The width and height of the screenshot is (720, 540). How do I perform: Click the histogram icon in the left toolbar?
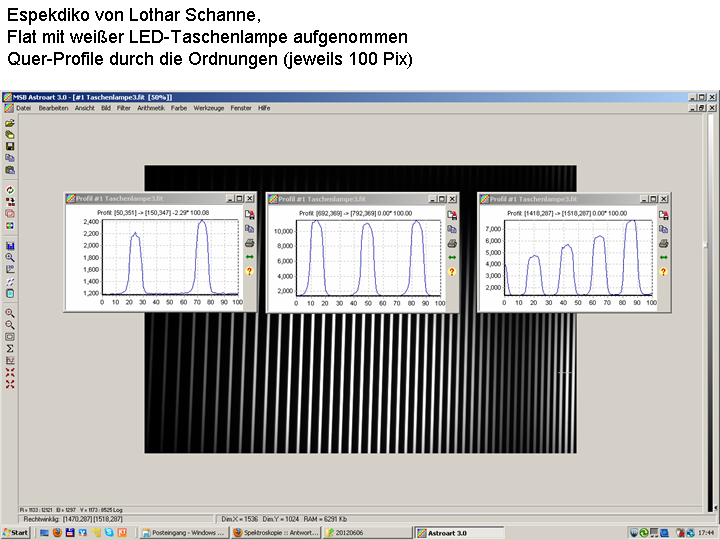click(x=10, y=360)
